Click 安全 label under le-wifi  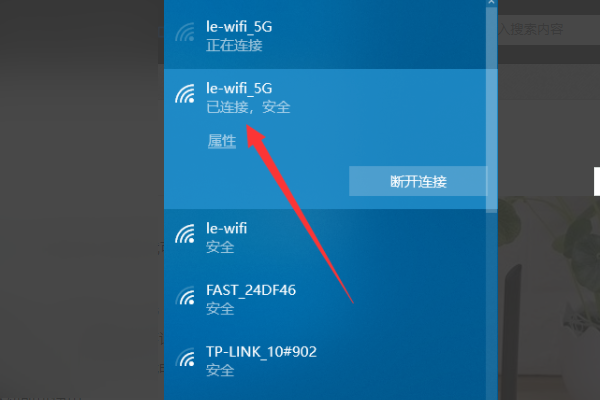(220, 247)
